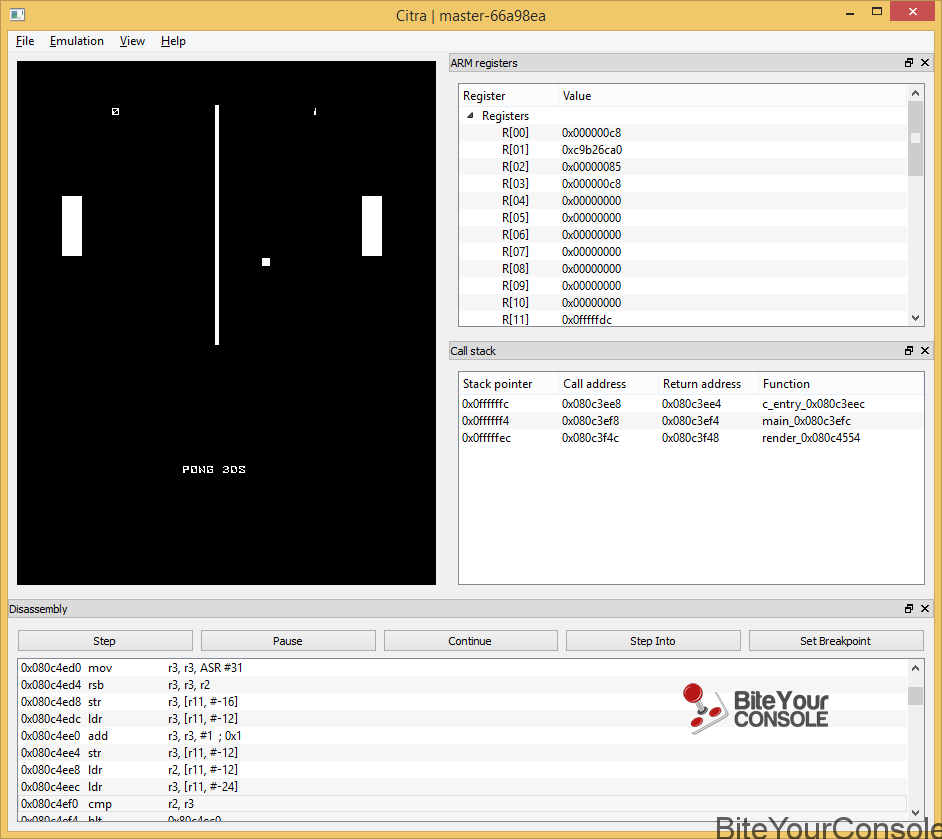Open the Help menu

[x=173, y=41]
